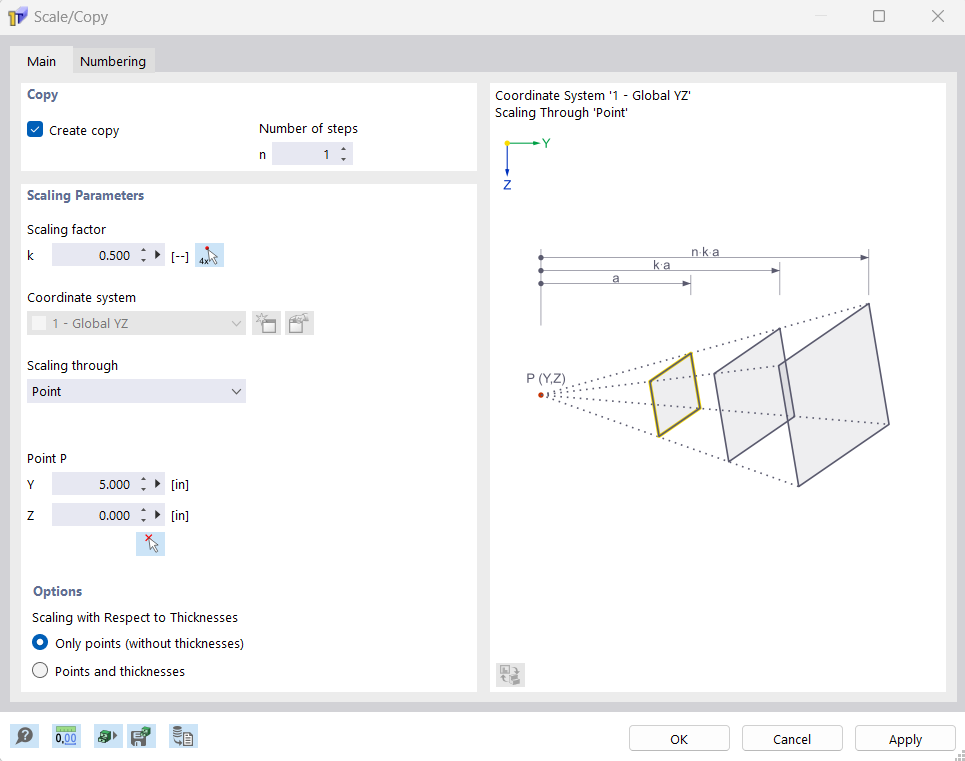Click the 'P (Y,Z)' label in preview
The width and height of the screenshot is (965, 761).
[x=545, y=378]
